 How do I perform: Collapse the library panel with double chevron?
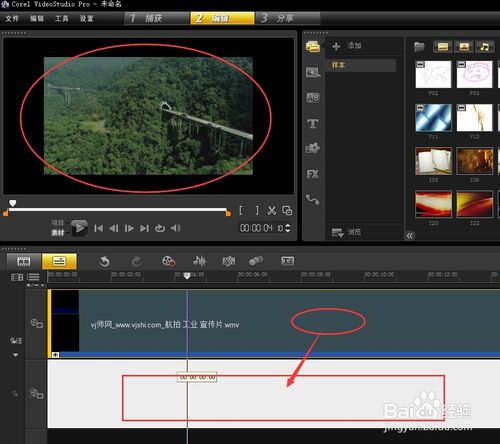coord(410,236)
